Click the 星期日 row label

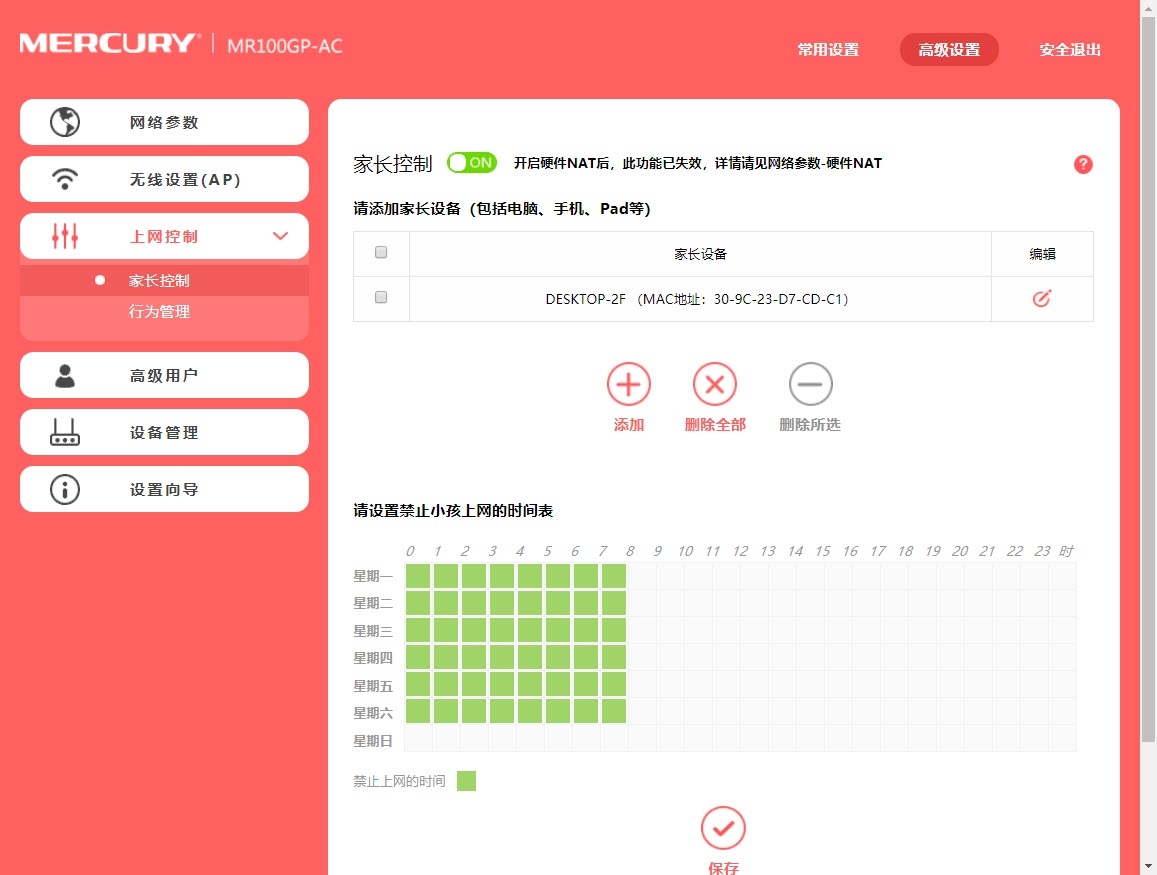[x=373, y=741]
